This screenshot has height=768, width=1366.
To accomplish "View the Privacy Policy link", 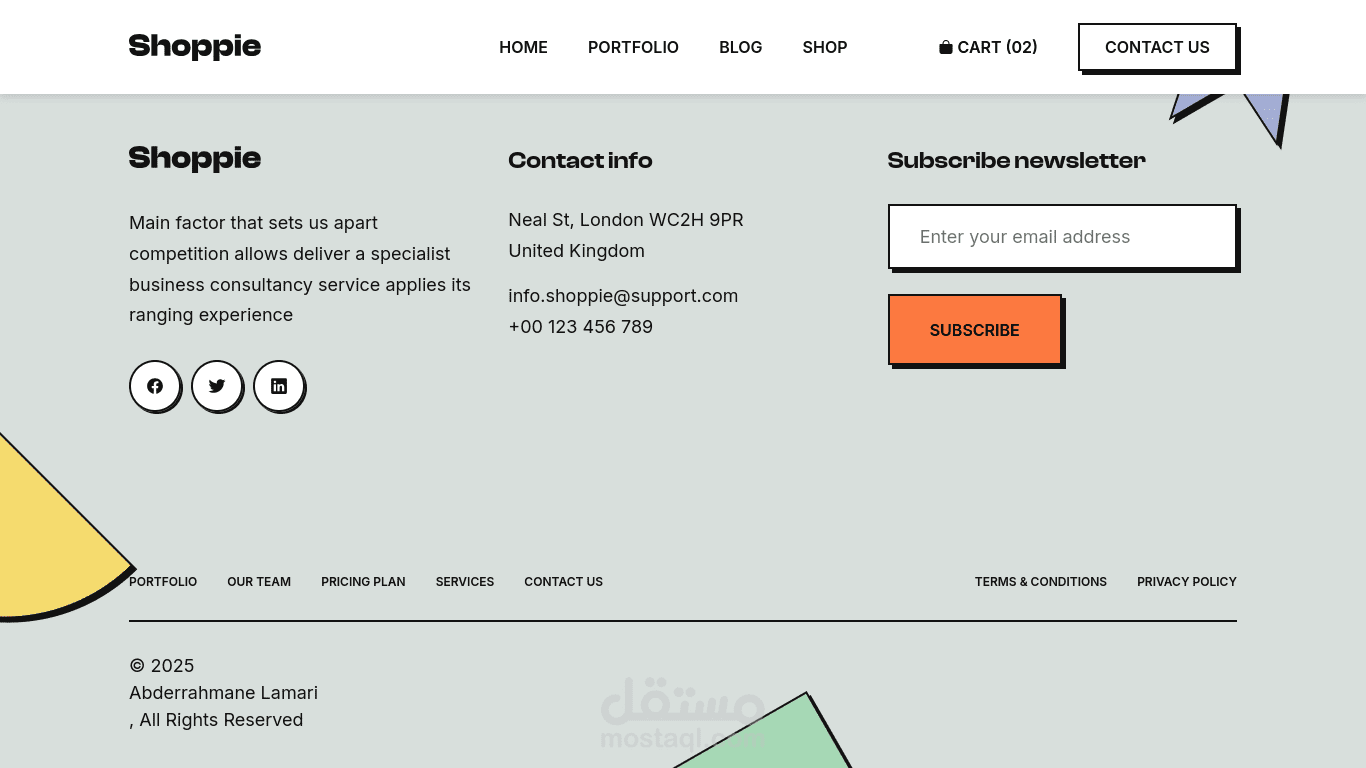I will click(x=1186, y=582).
